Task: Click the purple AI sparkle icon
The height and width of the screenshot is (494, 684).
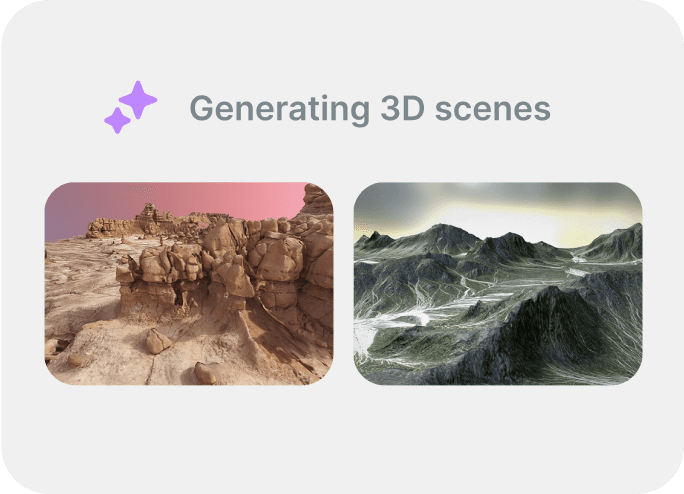Action: (130, 107)
